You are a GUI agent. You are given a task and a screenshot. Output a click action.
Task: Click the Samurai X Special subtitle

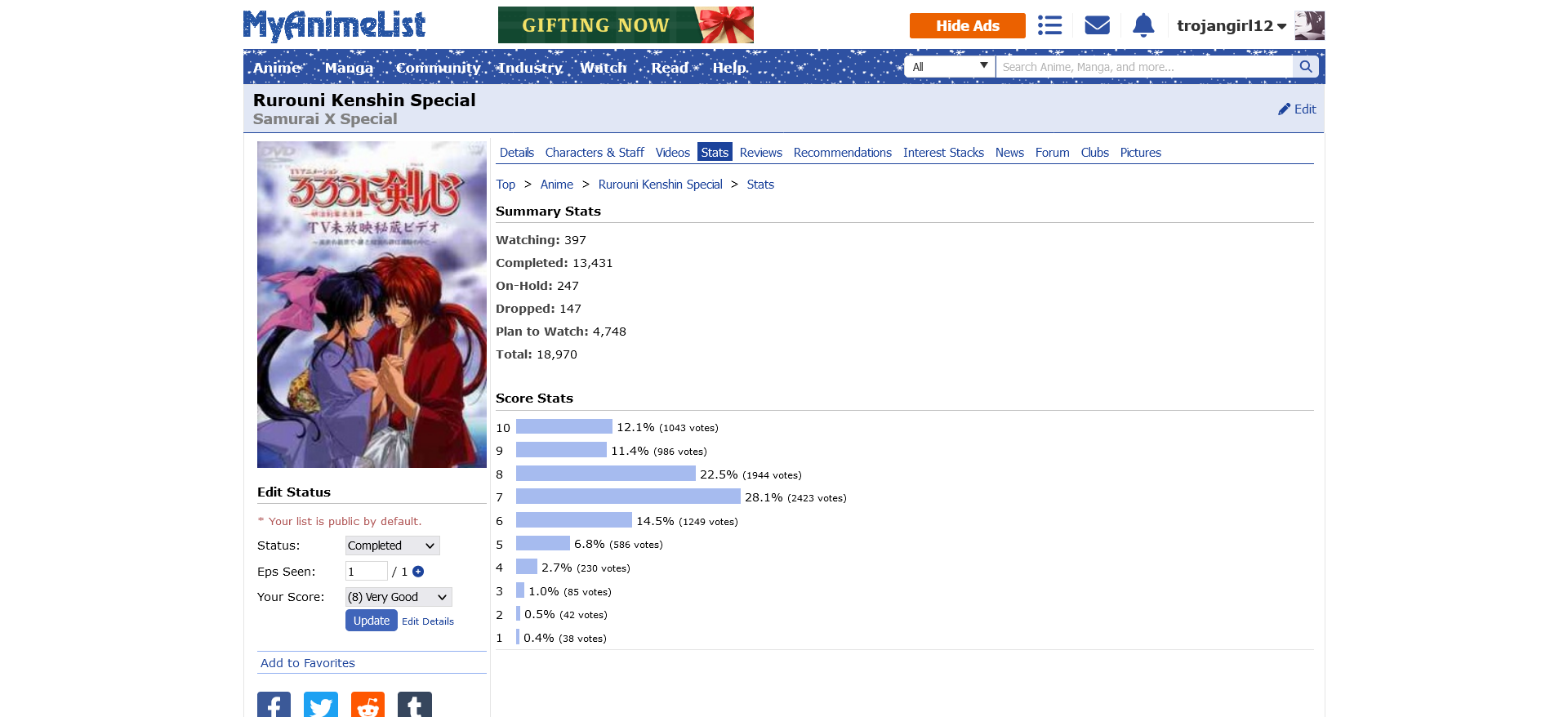pos(325,119)
